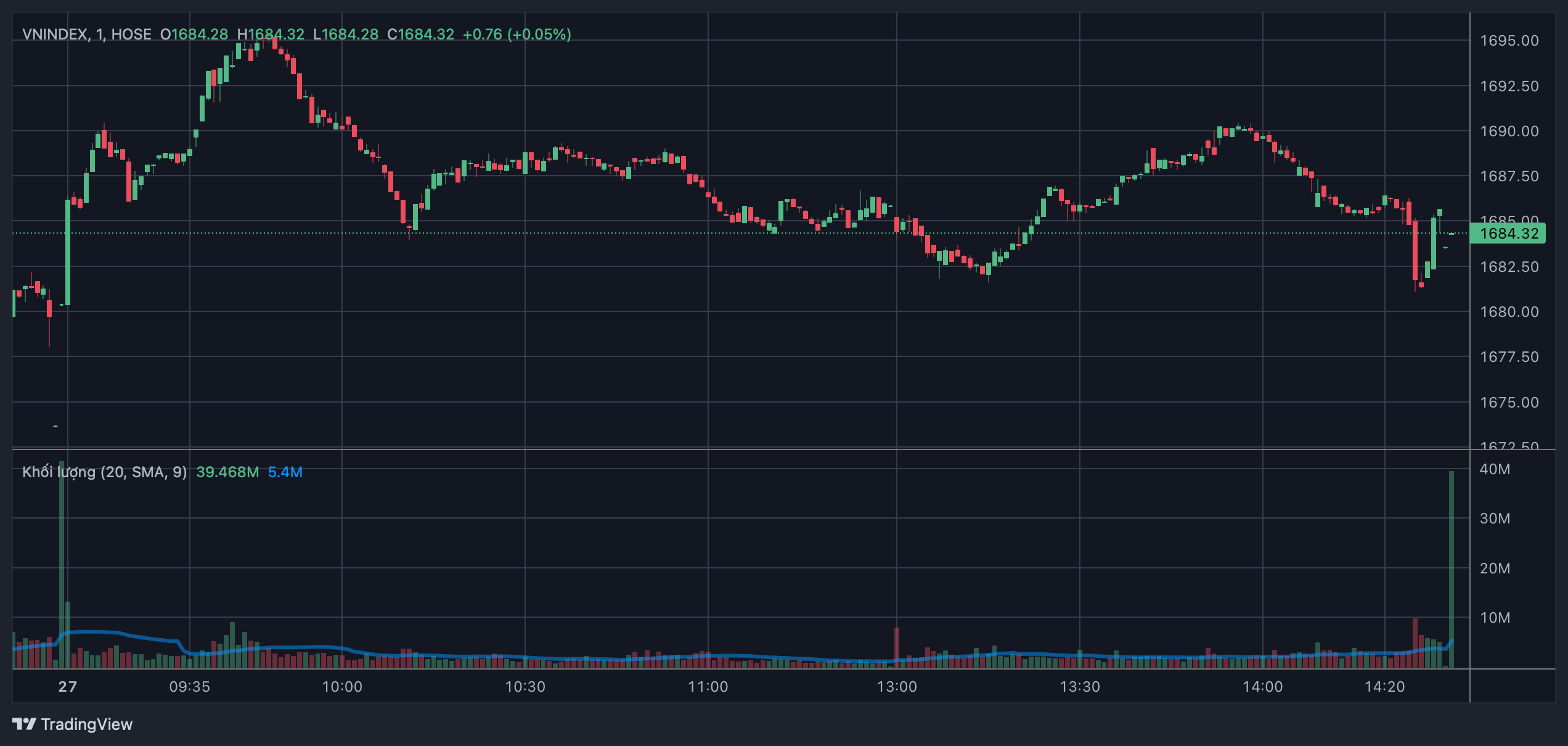Click the 1675.00 price axis label
1568x746 pixels.
tap(1509, 403)
